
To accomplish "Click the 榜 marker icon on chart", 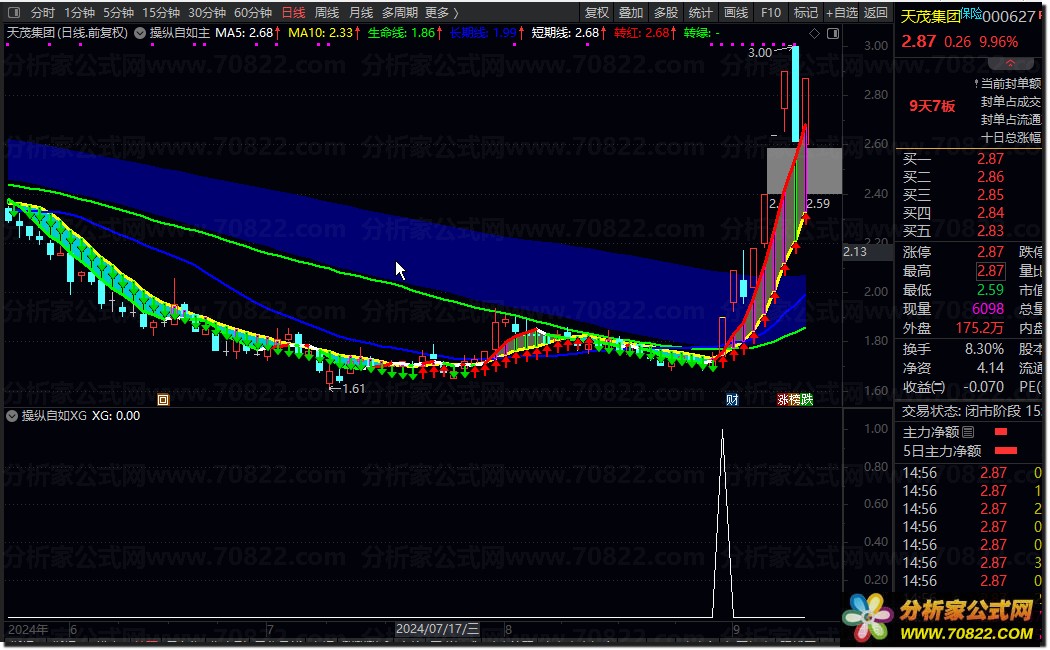I will 795,400.
